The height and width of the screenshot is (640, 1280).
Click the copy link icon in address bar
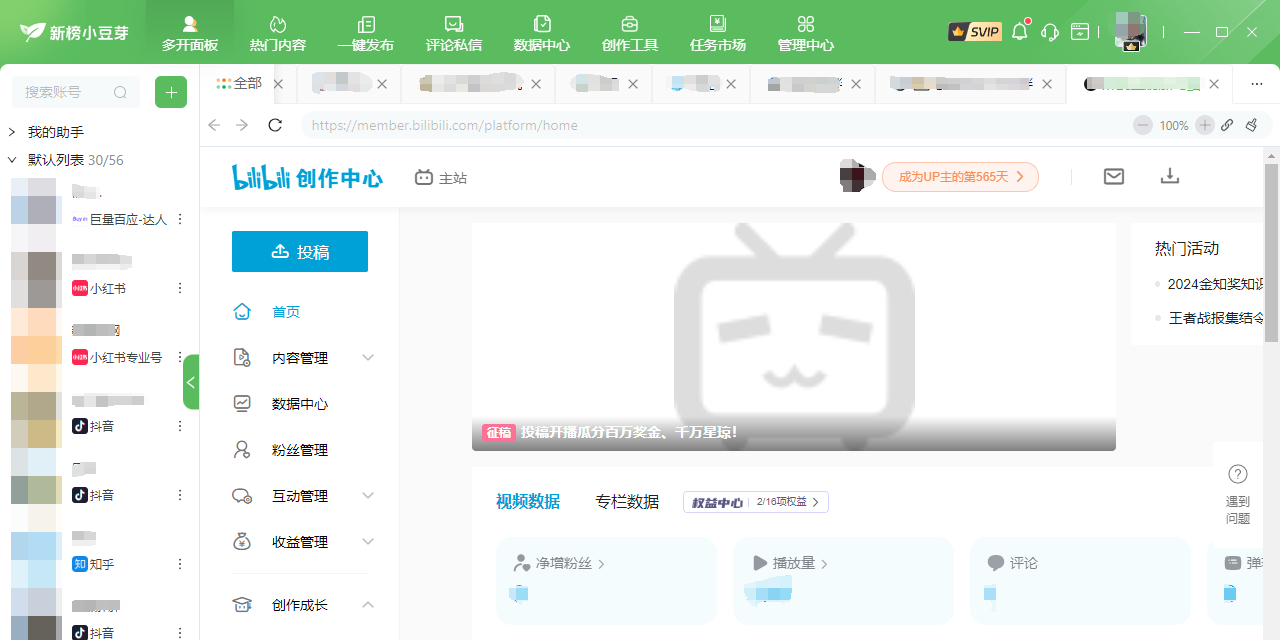1227,125
